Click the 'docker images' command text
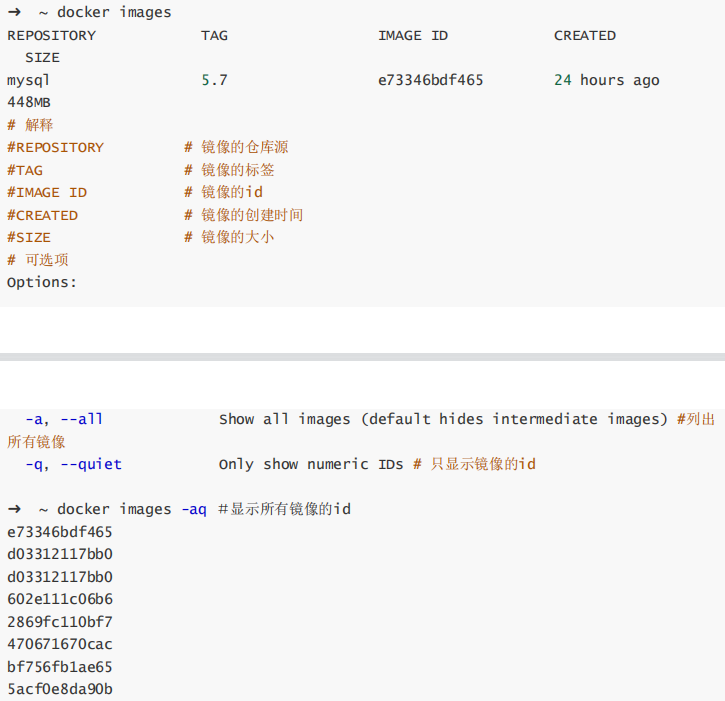725x701 pixels. point(114,12)
